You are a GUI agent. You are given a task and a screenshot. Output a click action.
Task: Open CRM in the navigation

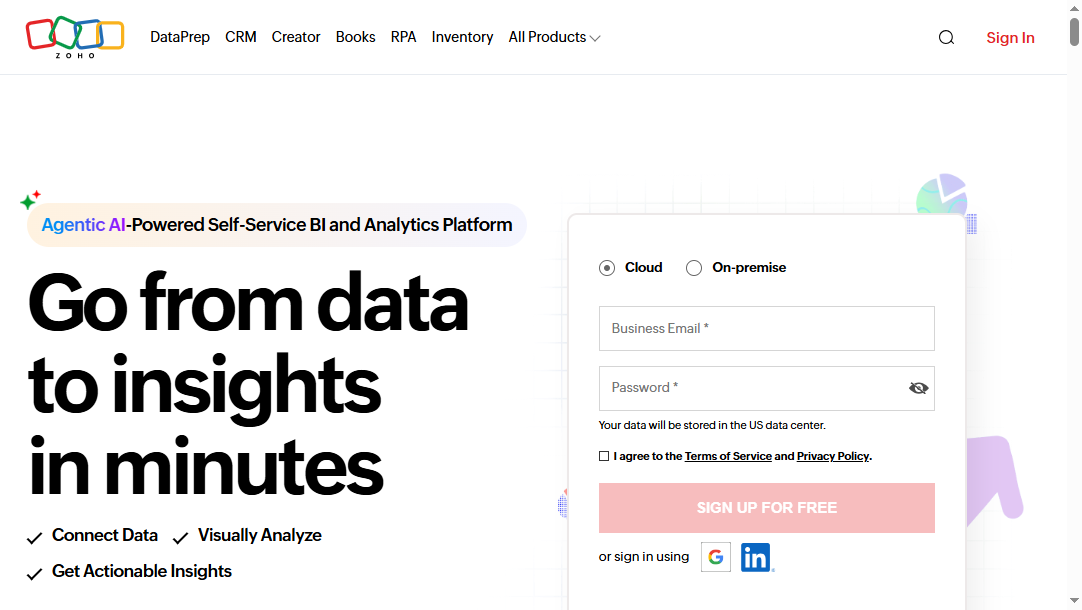point(241,37)
